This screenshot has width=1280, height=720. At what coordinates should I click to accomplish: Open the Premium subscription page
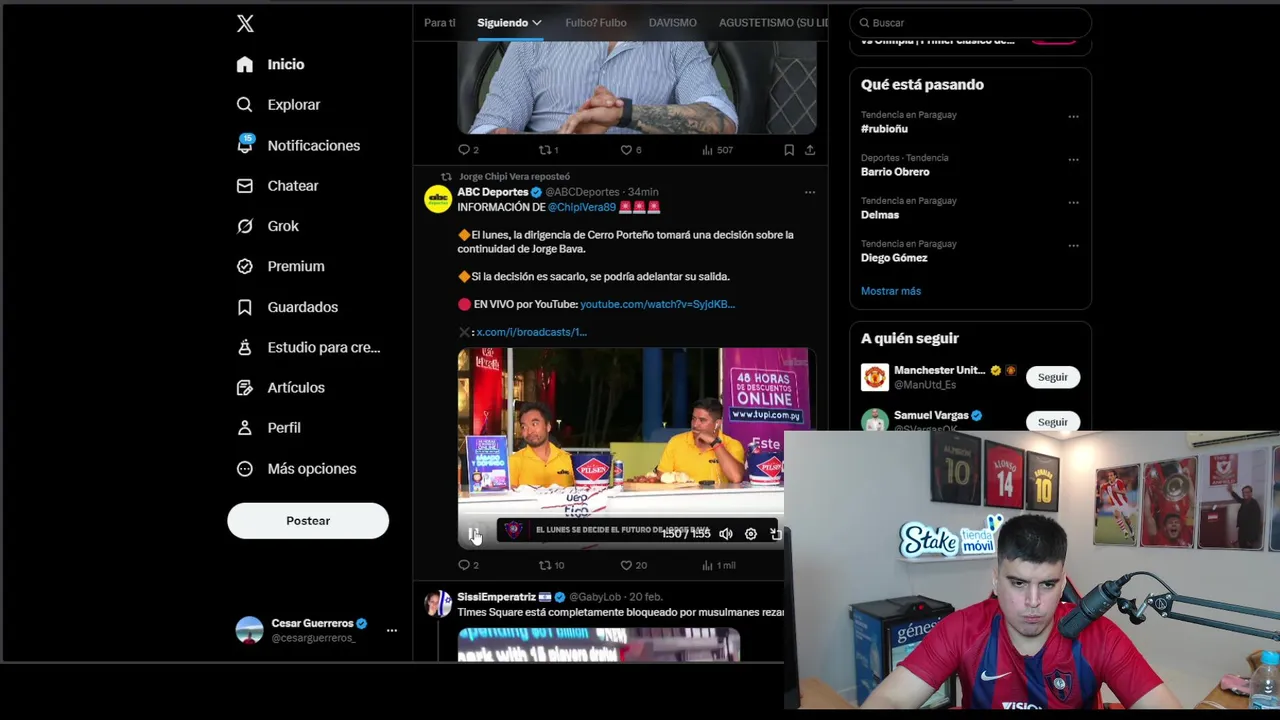coord(280,266)
